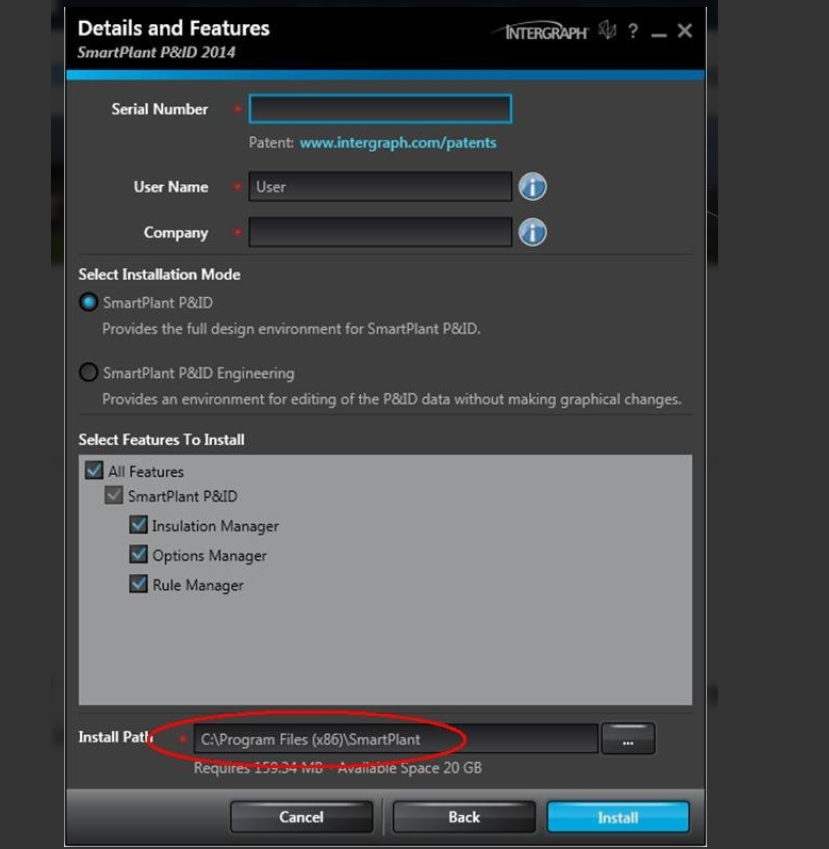Uncheck the Rule Manager feature
This screenshot has height=849, width=829.
pyautogui.click(x=138, y=584)
